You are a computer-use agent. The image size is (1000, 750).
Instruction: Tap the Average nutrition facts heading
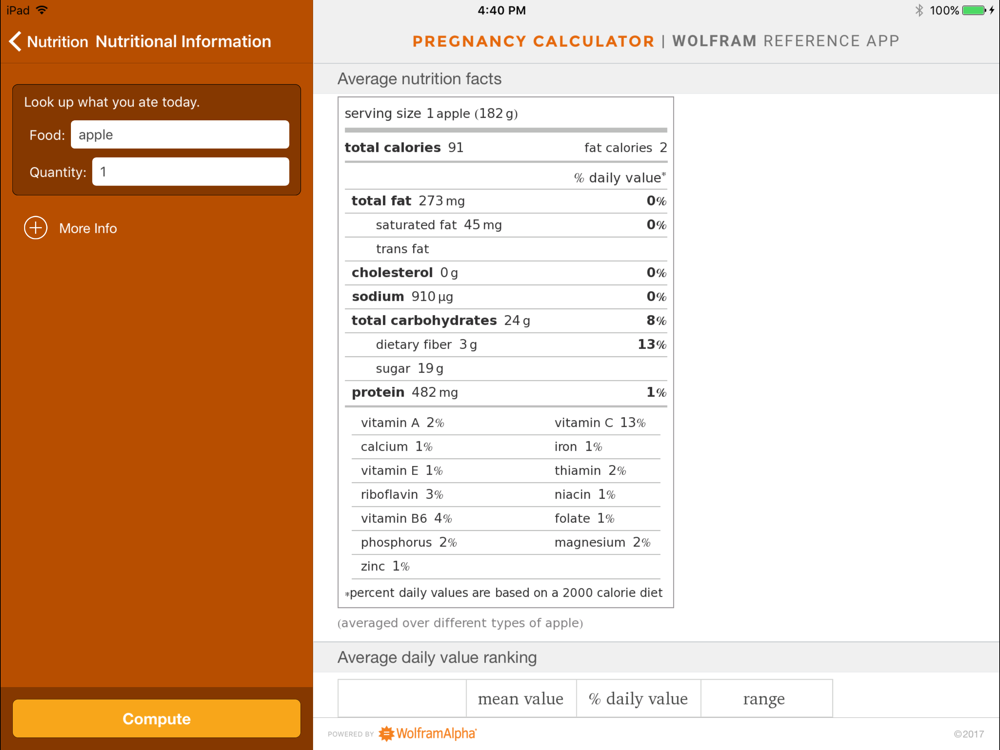point(420,78)
